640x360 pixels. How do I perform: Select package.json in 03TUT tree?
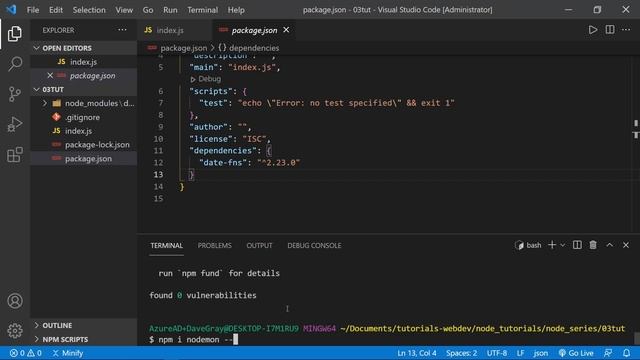[x=83, y=158]
